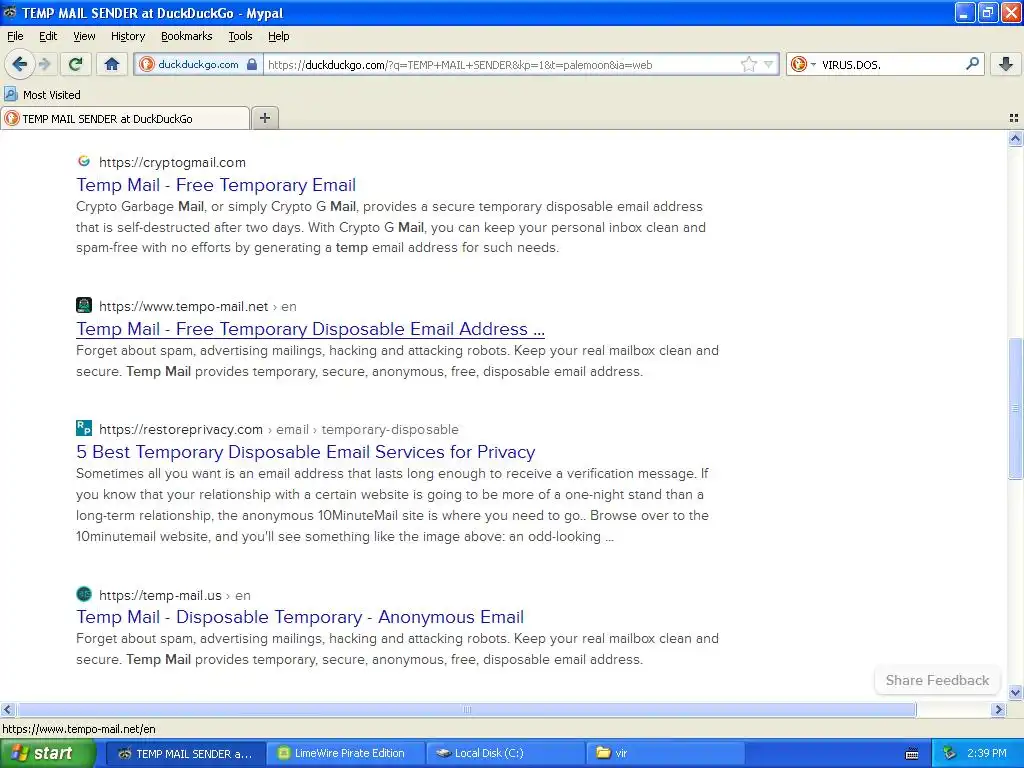Select the TEMP MAIL SENDER at DuckDuckGo tab
Viewport: 1024px width, 768px height.
click(x=125, y=118)
